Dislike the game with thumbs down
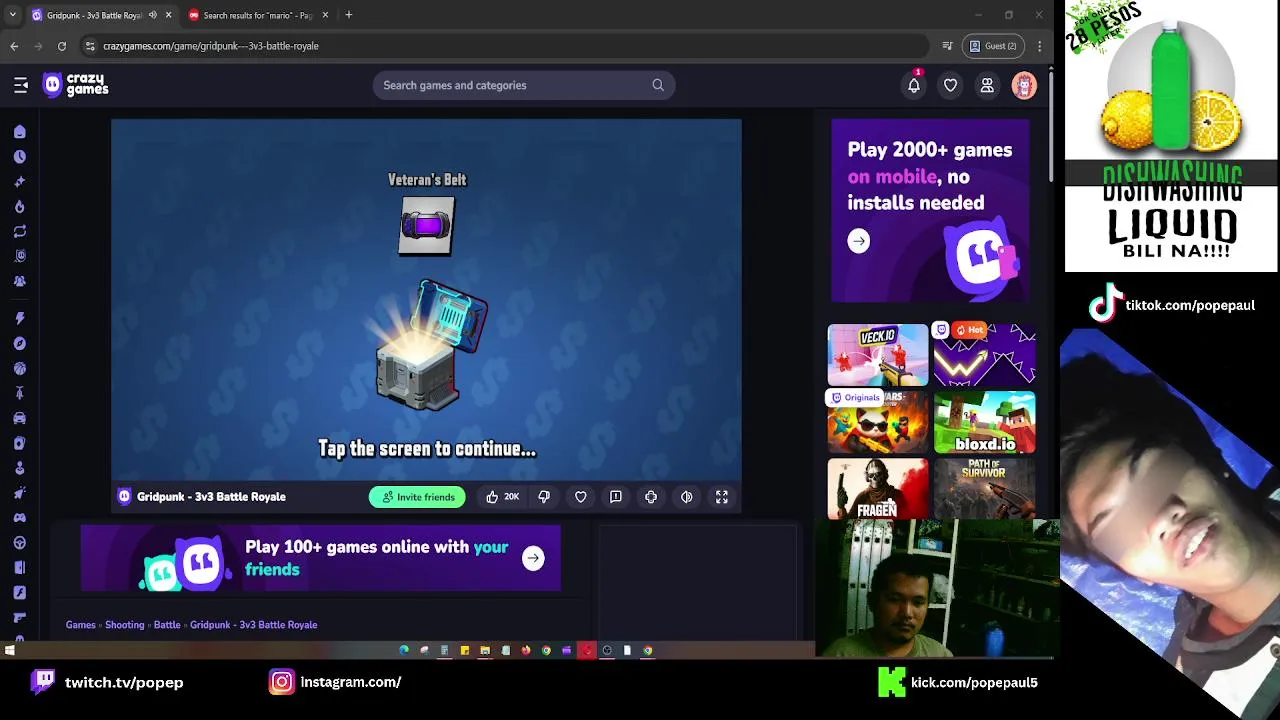 (544, 497)
